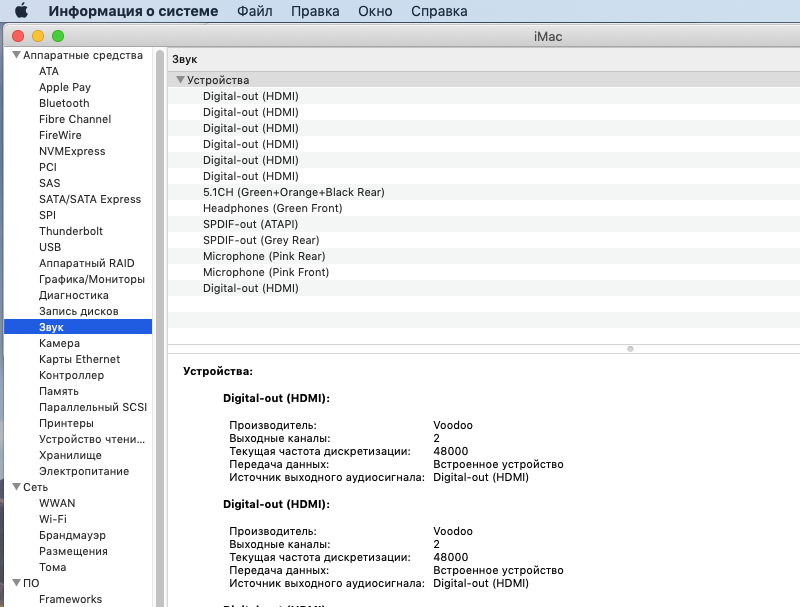The height and width of the screenshot is (607, 800).
Task: Click the yellow minimize window button
Action: (38, 36)
